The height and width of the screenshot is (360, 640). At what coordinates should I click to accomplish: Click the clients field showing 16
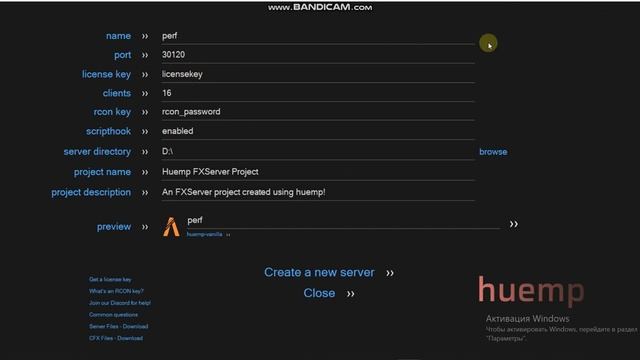point(318,93)
